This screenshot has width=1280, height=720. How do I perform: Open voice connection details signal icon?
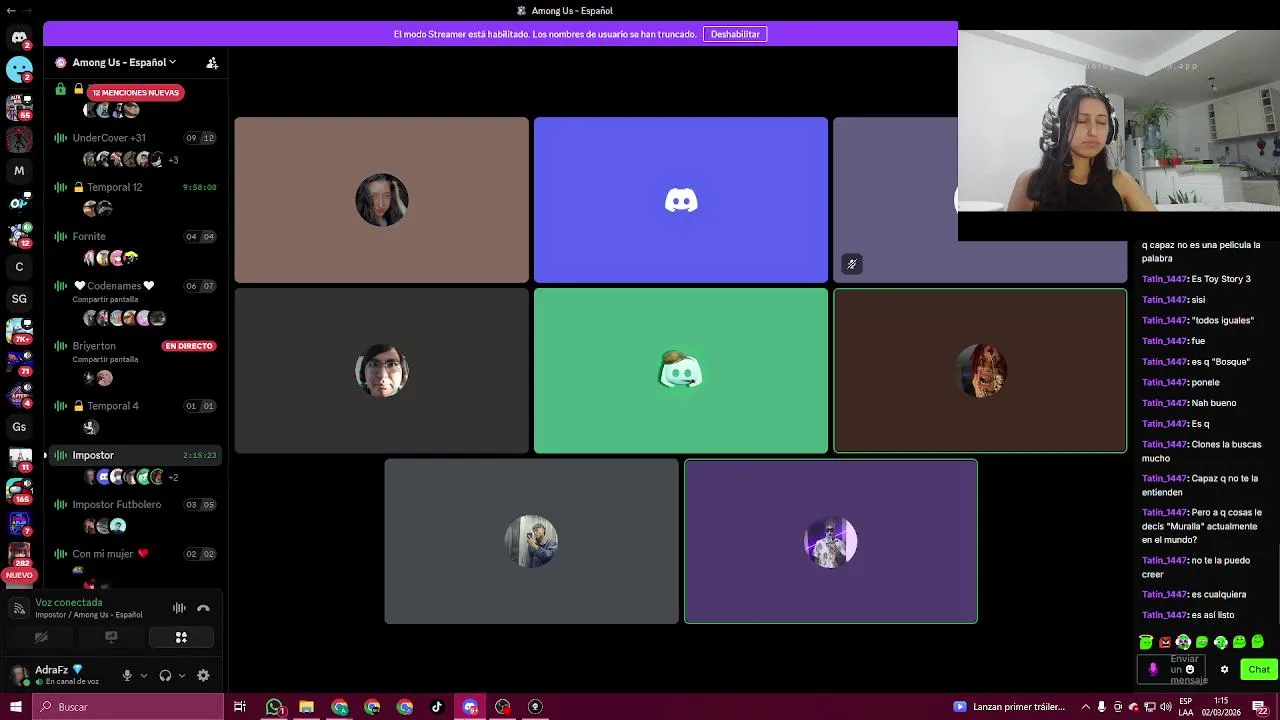(x=19, y=608)
